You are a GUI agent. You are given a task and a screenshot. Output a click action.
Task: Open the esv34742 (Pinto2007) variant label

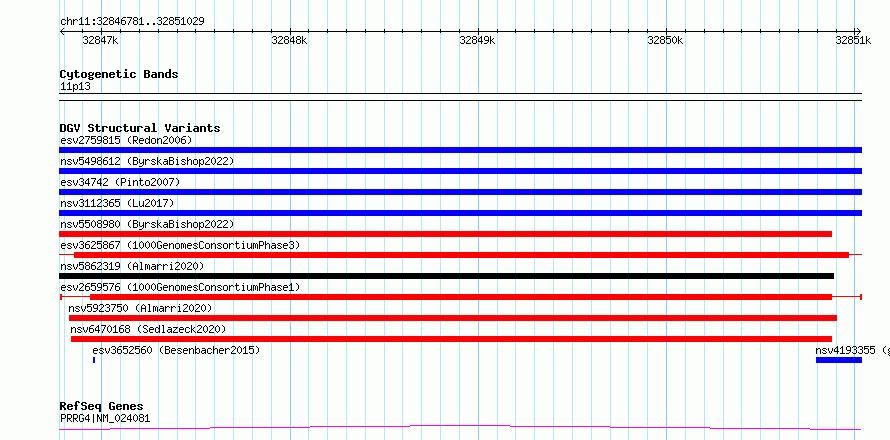coord(120,182)
